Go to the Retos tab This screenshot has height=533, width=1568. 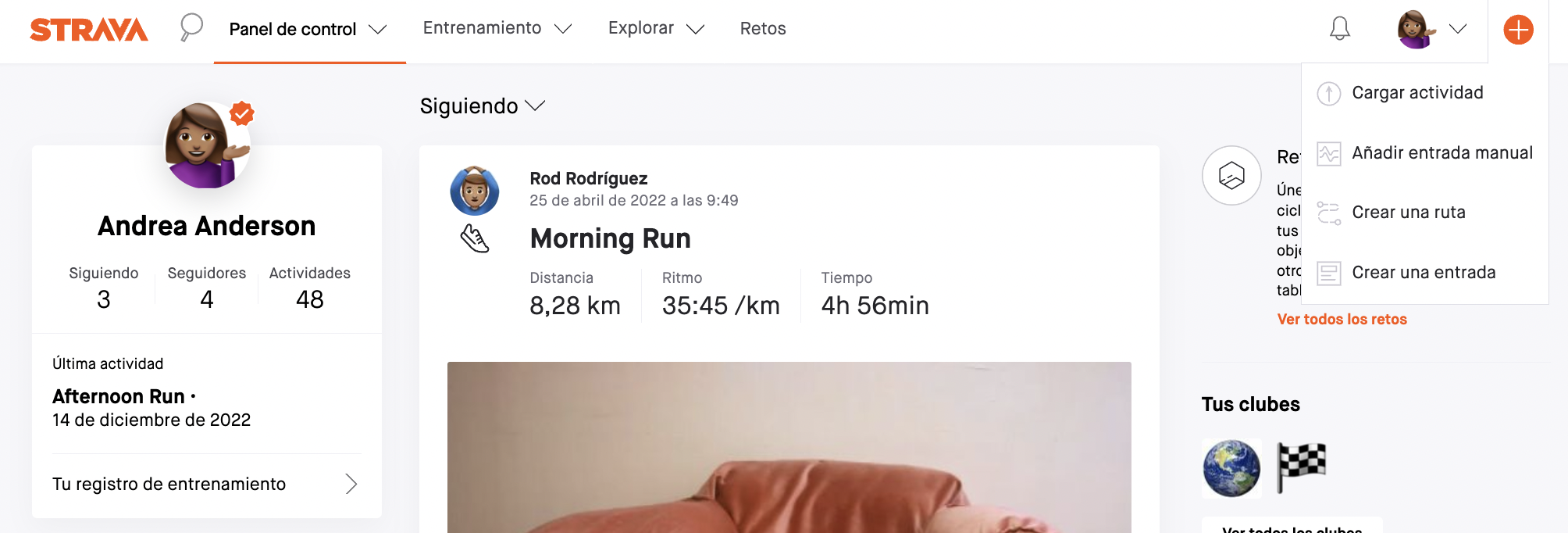coord(763,29)
